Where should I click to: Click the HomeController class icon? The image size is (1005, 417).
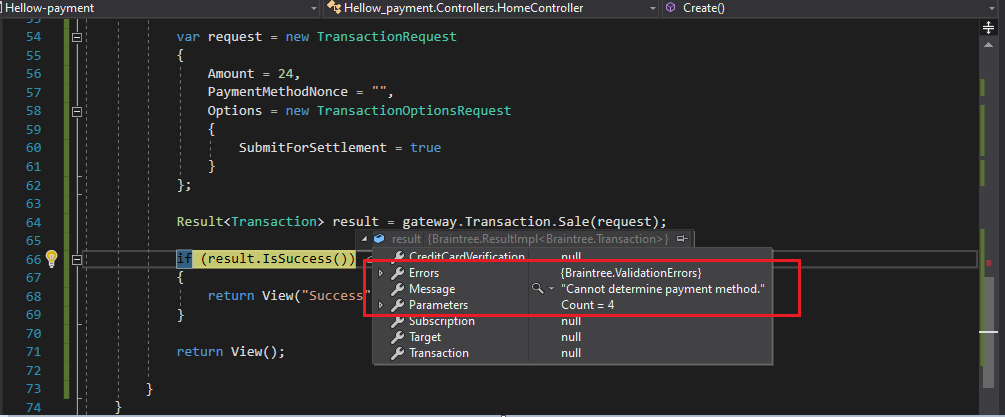pos(333,8)
